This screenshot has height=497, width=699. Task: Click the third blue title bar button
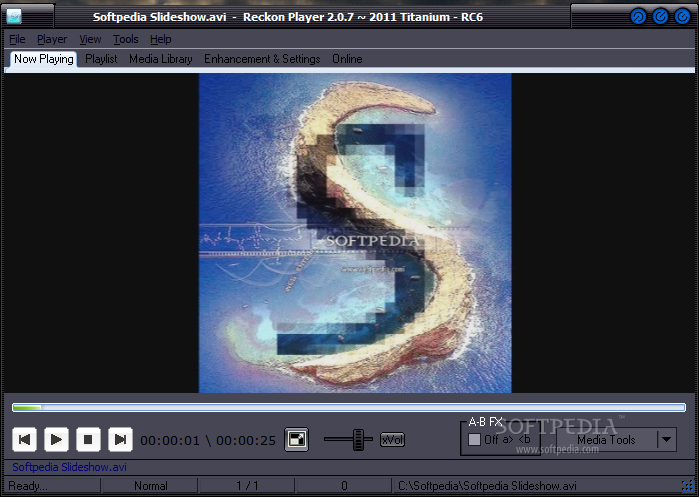point(682,17)
